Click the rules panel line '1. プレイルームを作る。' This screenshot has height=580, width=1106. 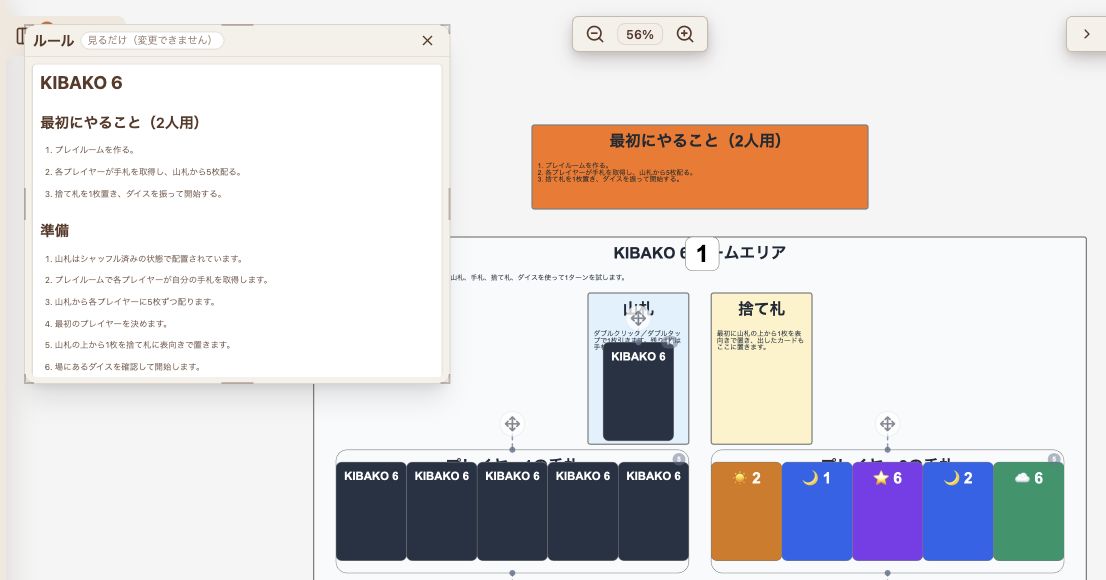click(90, 150)
